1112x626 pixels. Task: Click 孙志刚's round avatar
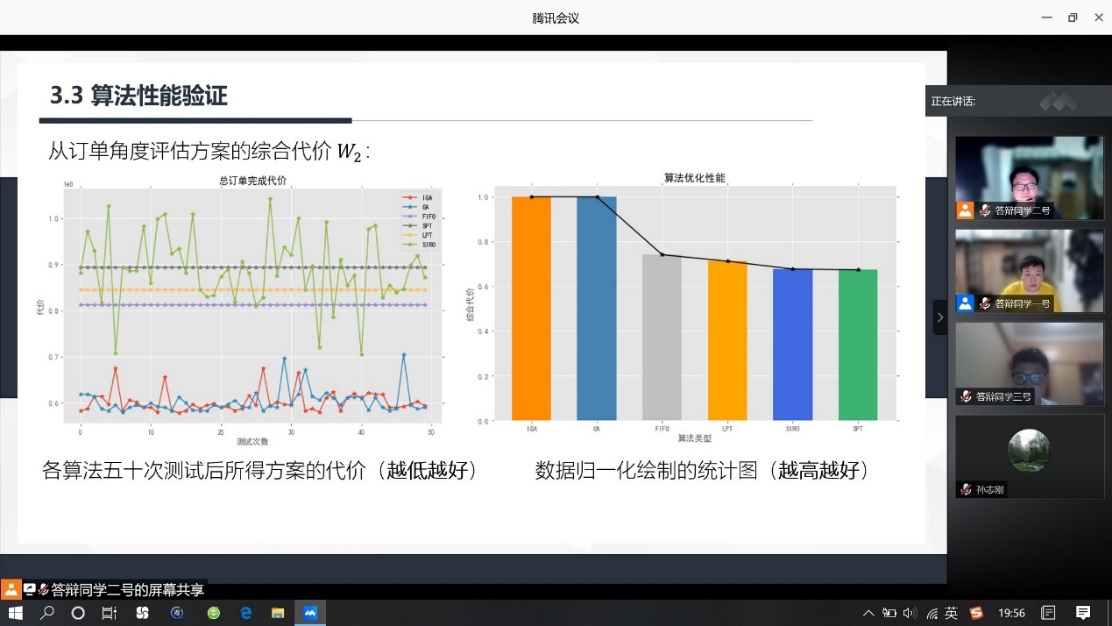pos(1028,450)
